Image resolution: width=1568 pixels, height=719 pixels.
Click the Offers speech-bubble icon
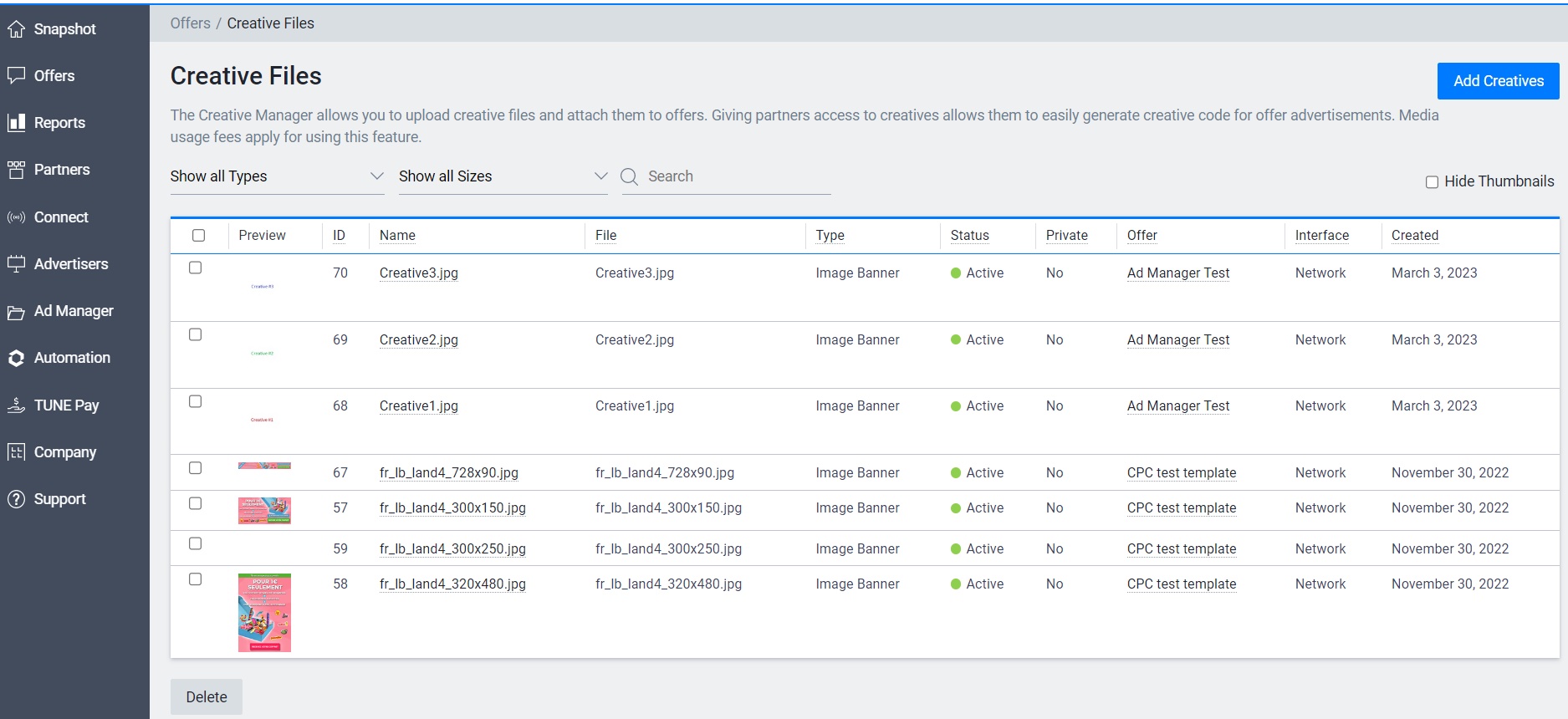point(16,75)
